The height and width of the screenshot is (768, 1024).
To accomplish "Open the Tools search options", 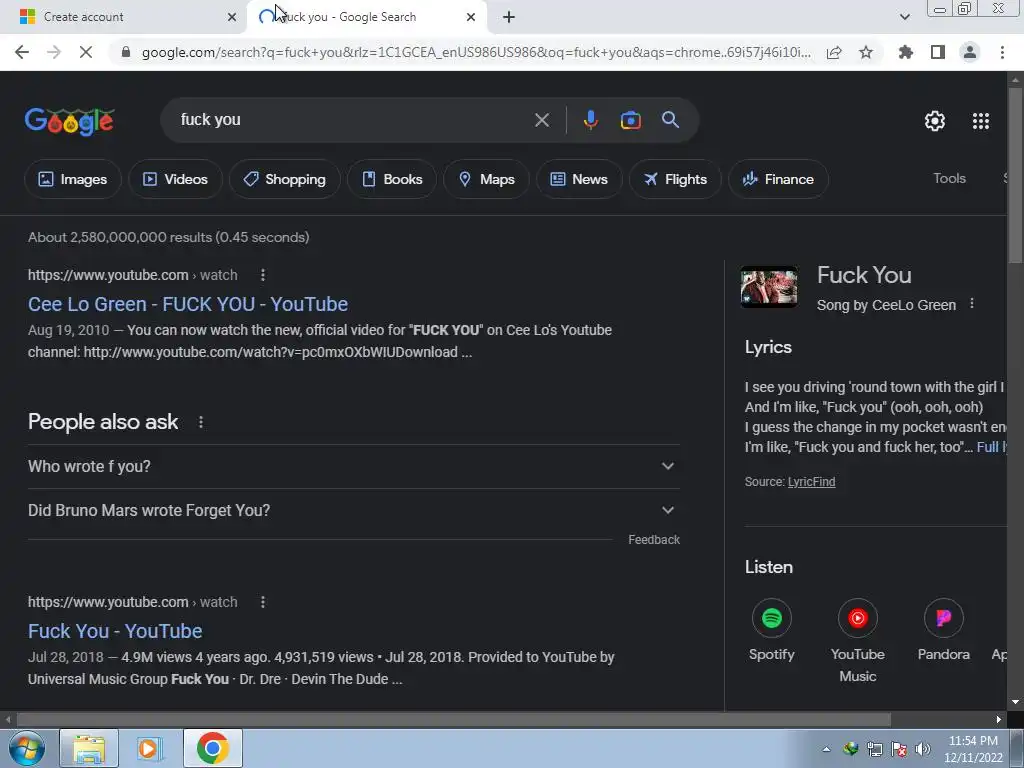I will point(949,178).
